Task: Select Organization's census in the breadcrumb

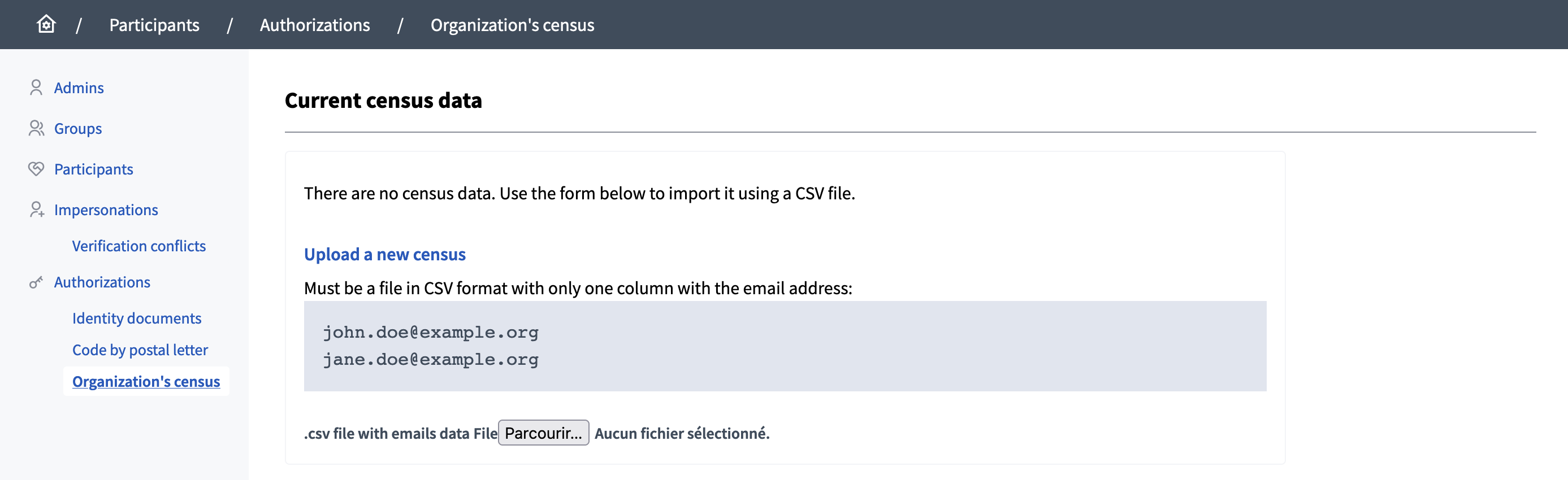Action: pos(512,25)
